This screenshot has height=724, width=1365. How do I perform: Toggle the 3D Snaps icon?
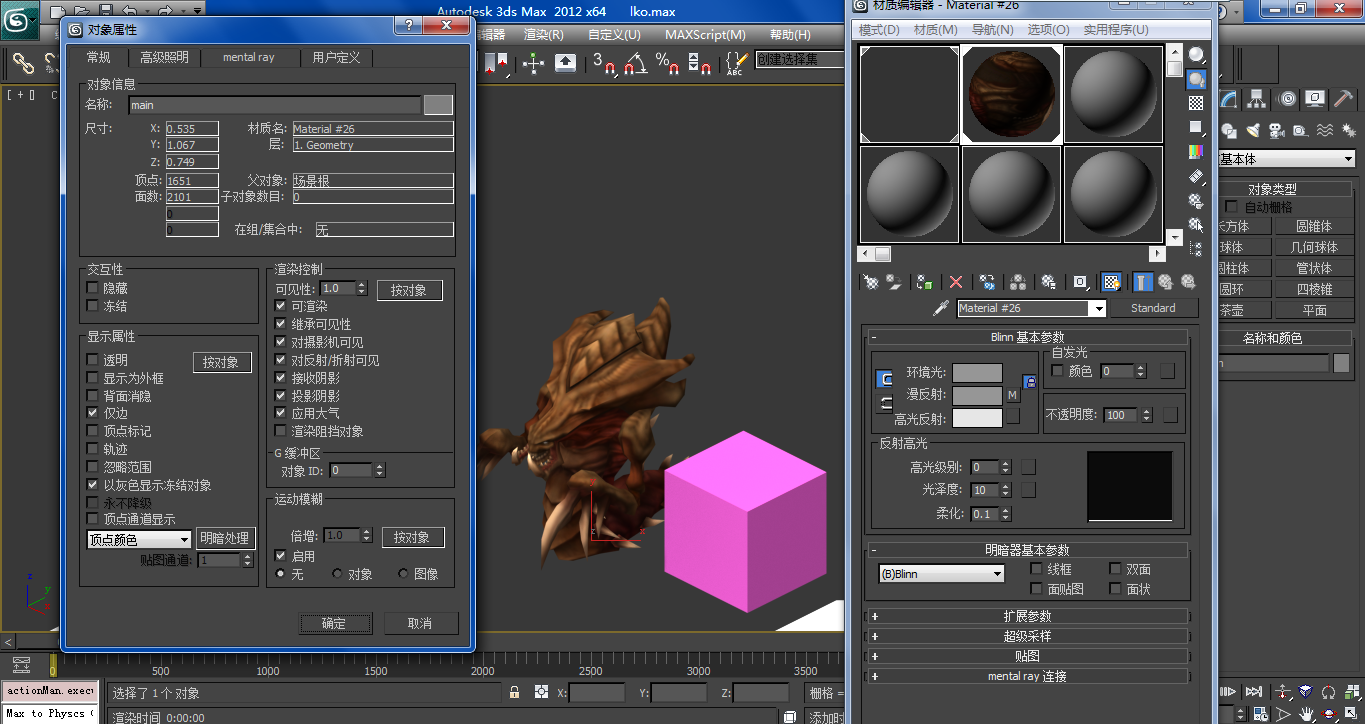pos(604,64)
